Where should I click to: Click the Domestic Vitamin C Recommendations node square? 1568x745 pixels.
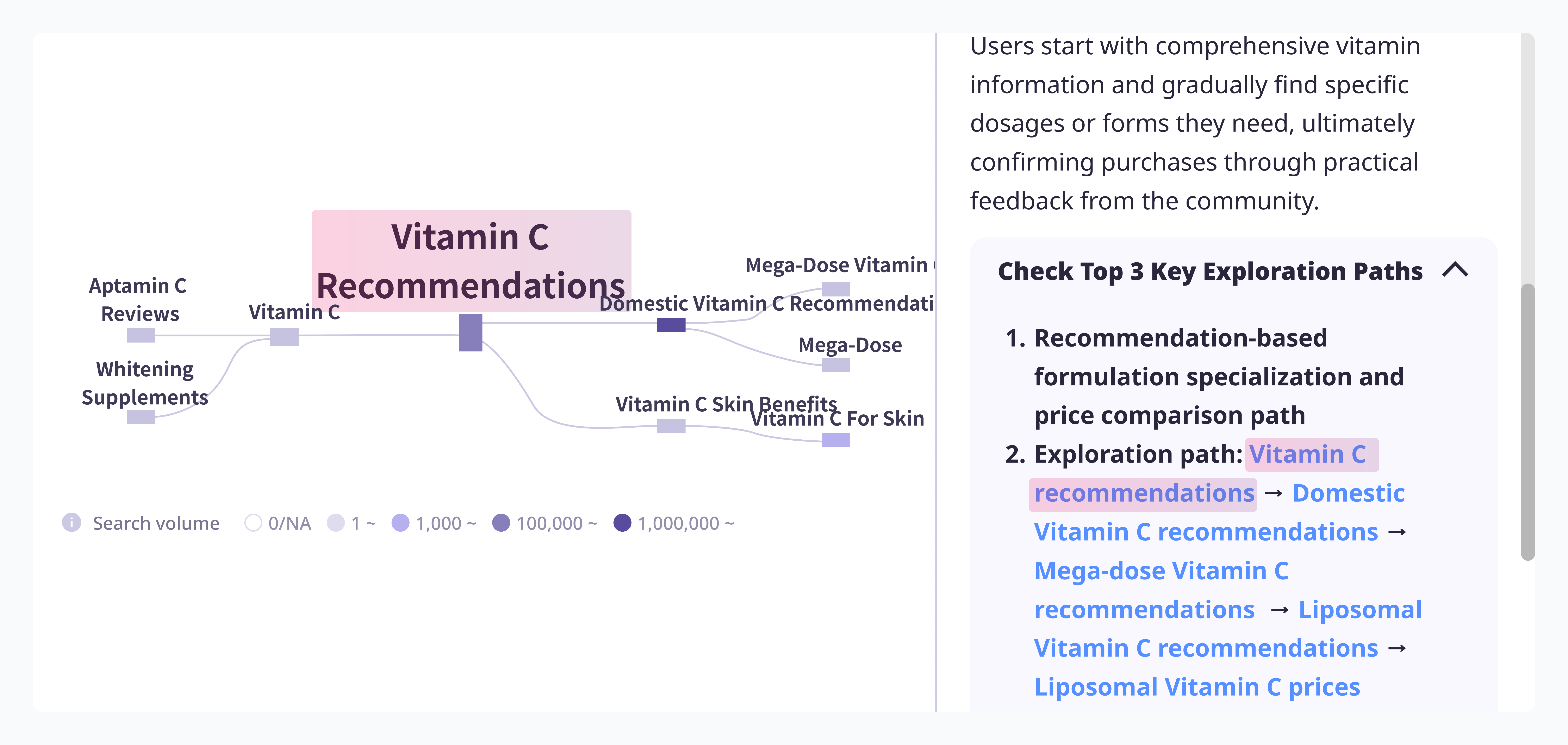(671, 325)
